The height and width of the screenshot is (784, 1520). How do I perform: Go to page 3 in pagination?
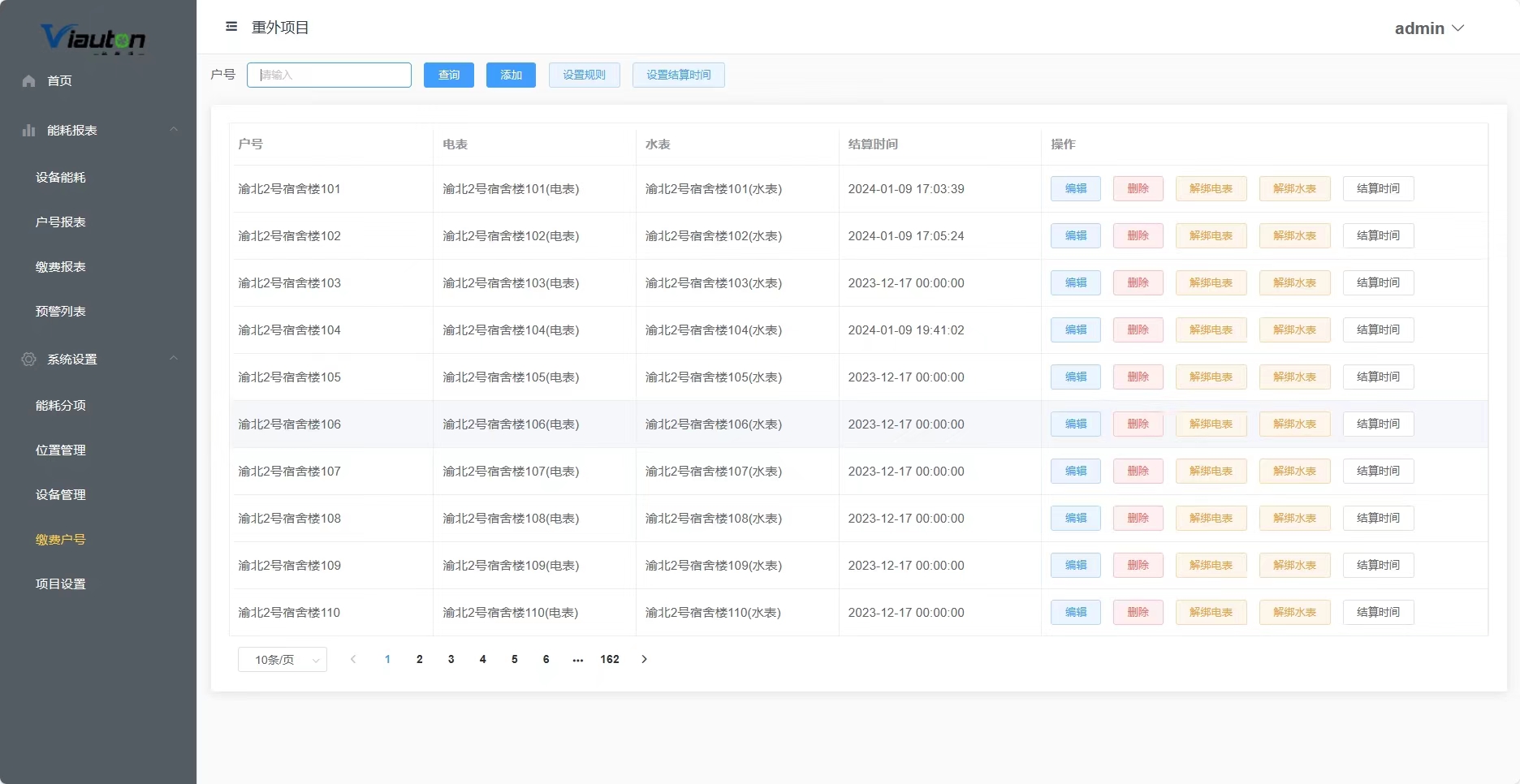tap(451, 659)
